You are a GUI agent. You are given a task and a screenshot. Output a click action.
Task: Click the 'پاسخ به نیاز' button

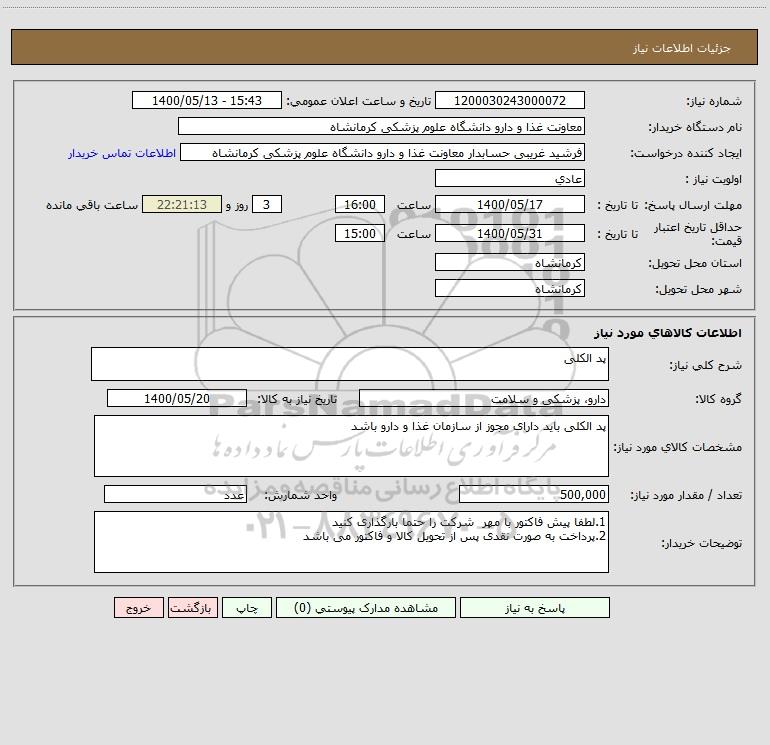coord(535,607)
